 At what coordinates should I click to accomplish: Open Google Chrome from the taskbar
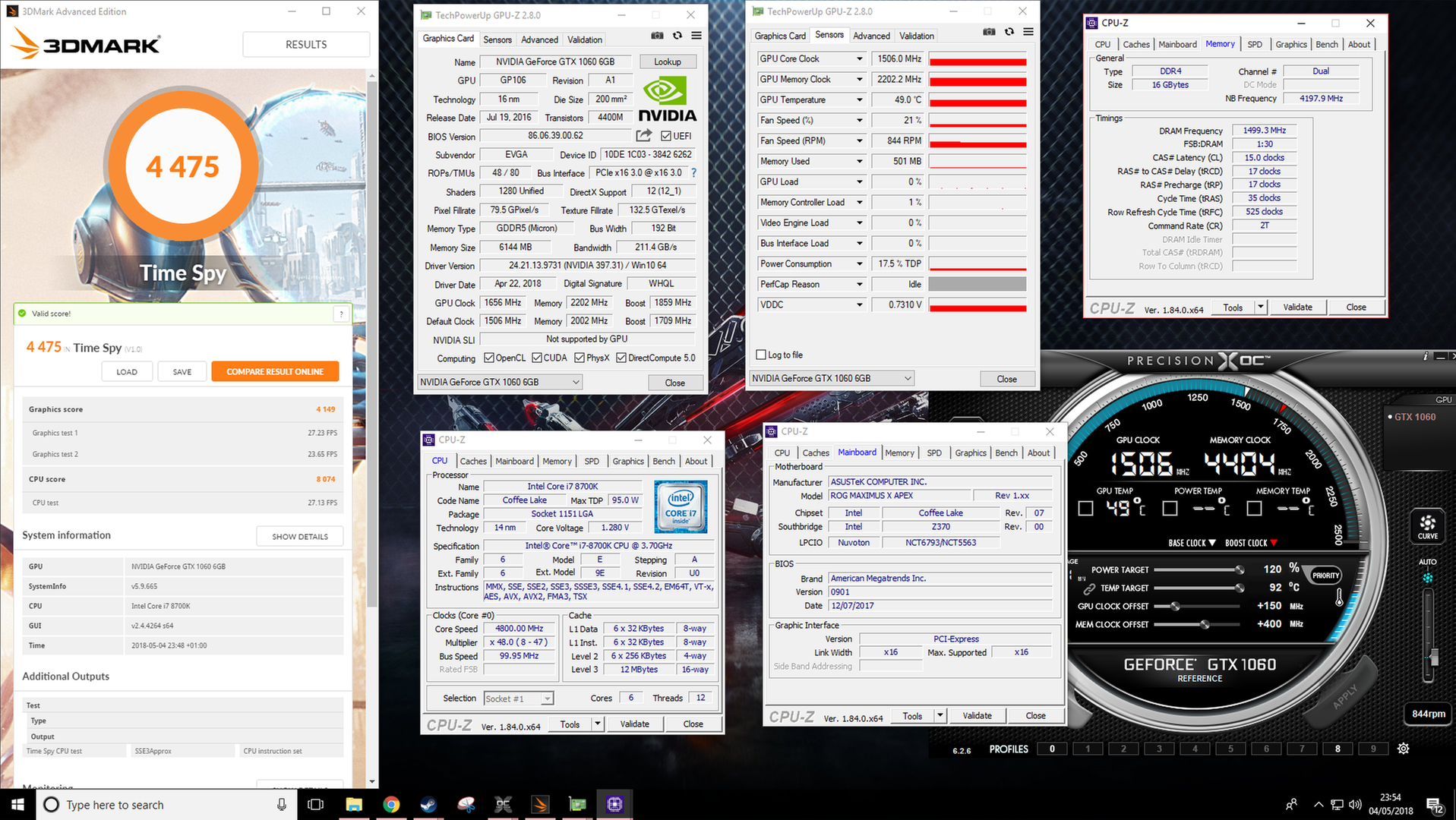click(391, 804)
